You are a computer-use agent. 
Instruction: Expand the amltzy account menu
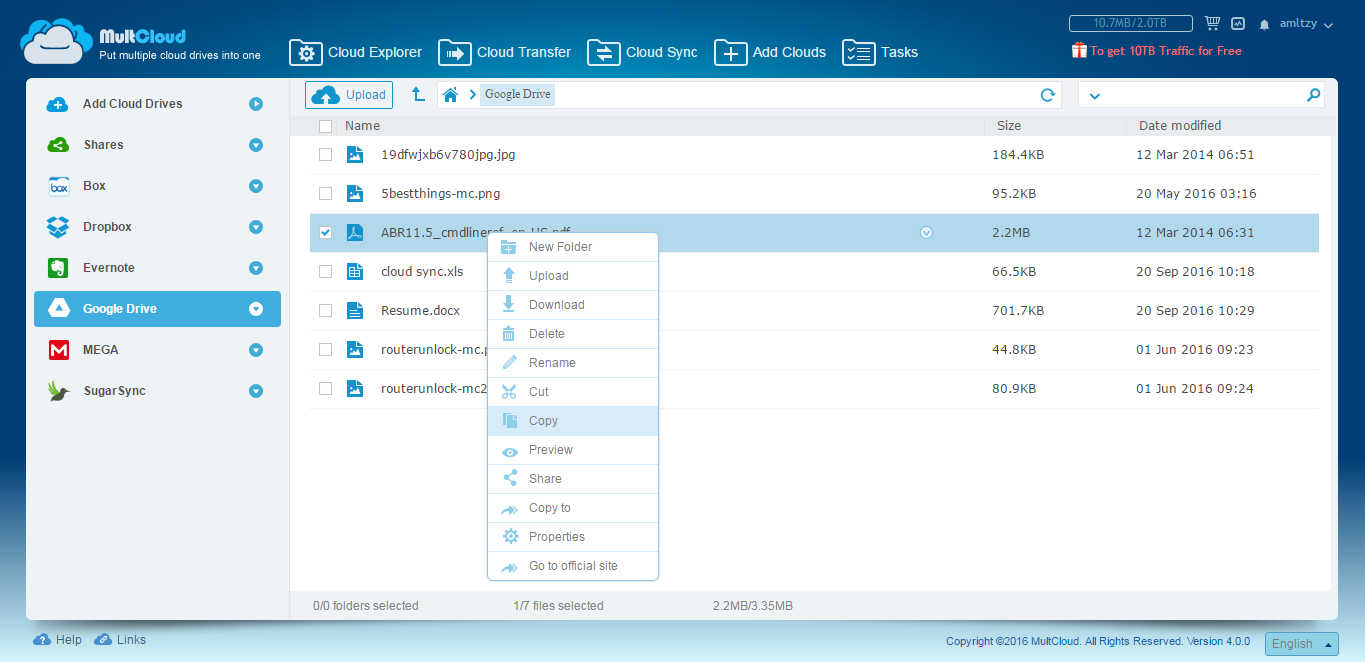[x=1305, y=24]
